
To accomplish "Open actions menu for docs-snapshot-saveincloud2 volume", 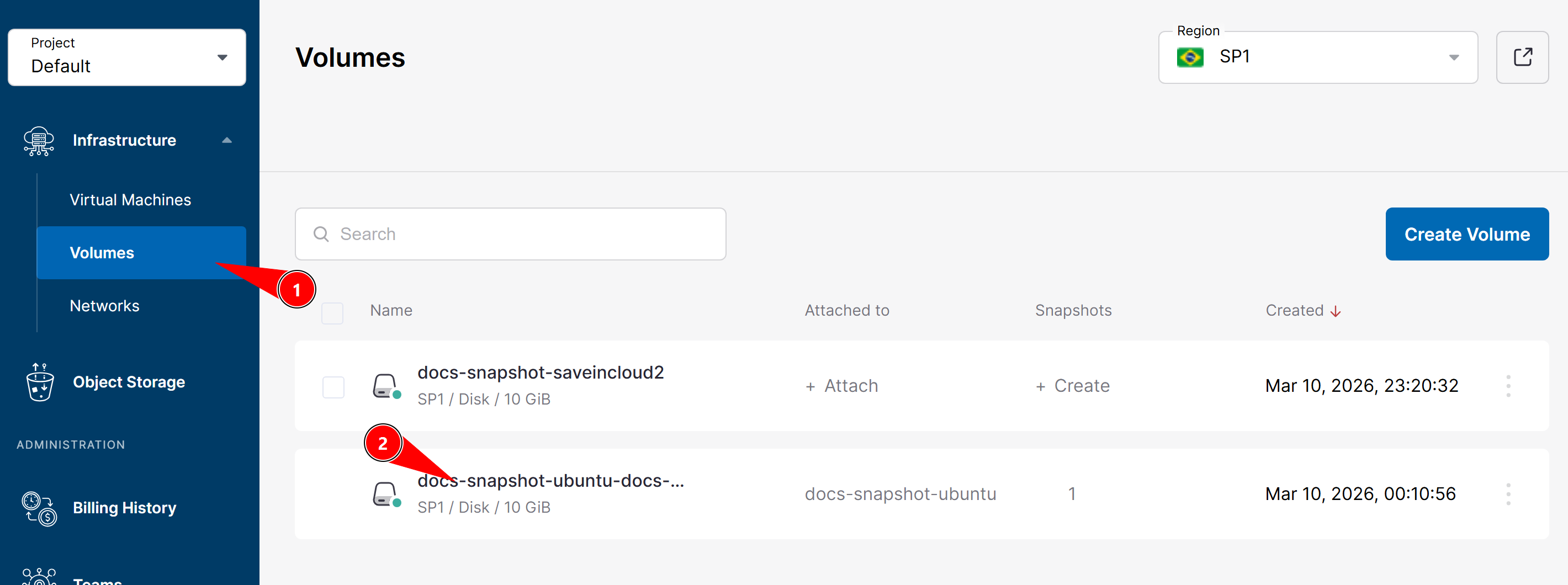I will tap(1508, 386).
